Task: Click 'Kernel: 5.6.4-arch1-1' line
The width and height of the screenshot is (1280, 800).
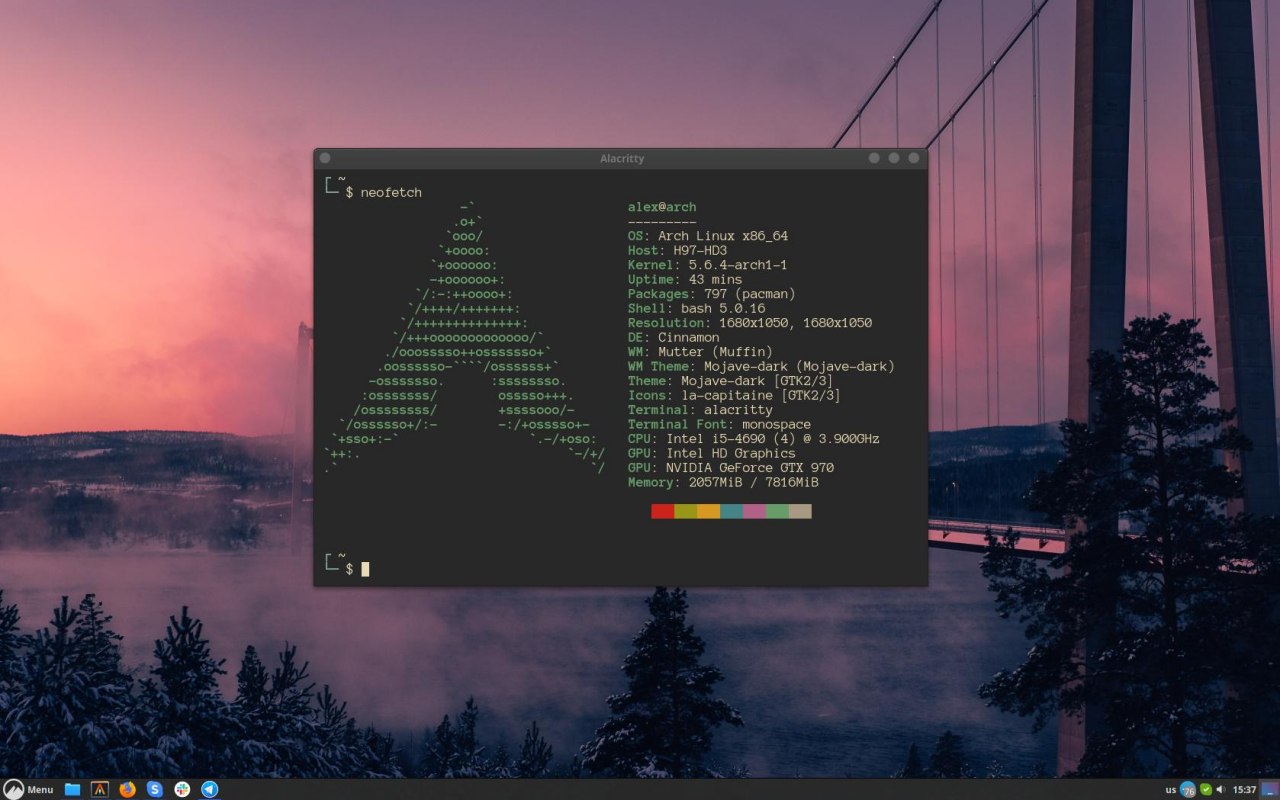Action: tap(708, 265)
